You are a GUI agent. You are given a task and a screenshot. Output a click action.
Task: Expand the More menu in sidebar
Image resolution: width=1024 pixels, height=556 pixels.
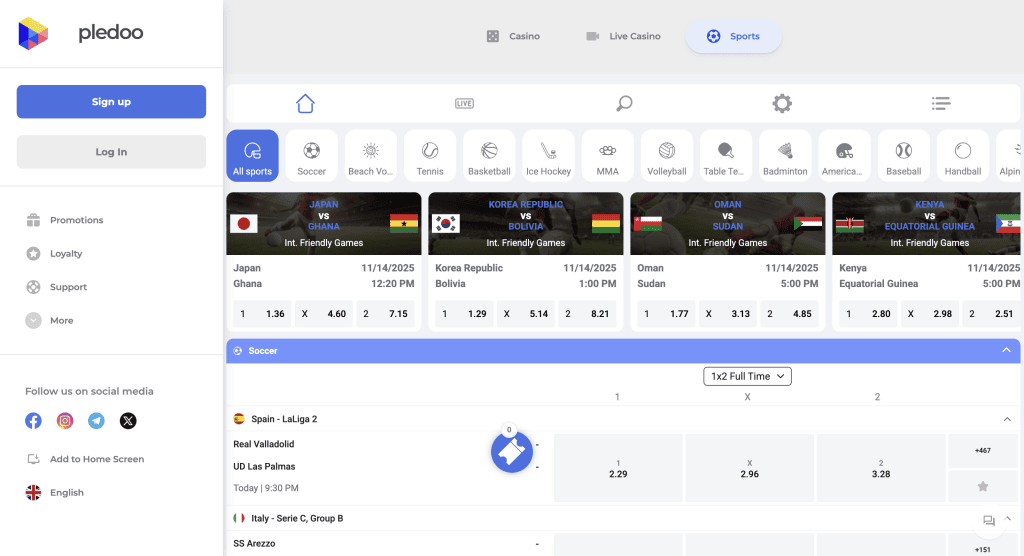[x=61, y=321]
